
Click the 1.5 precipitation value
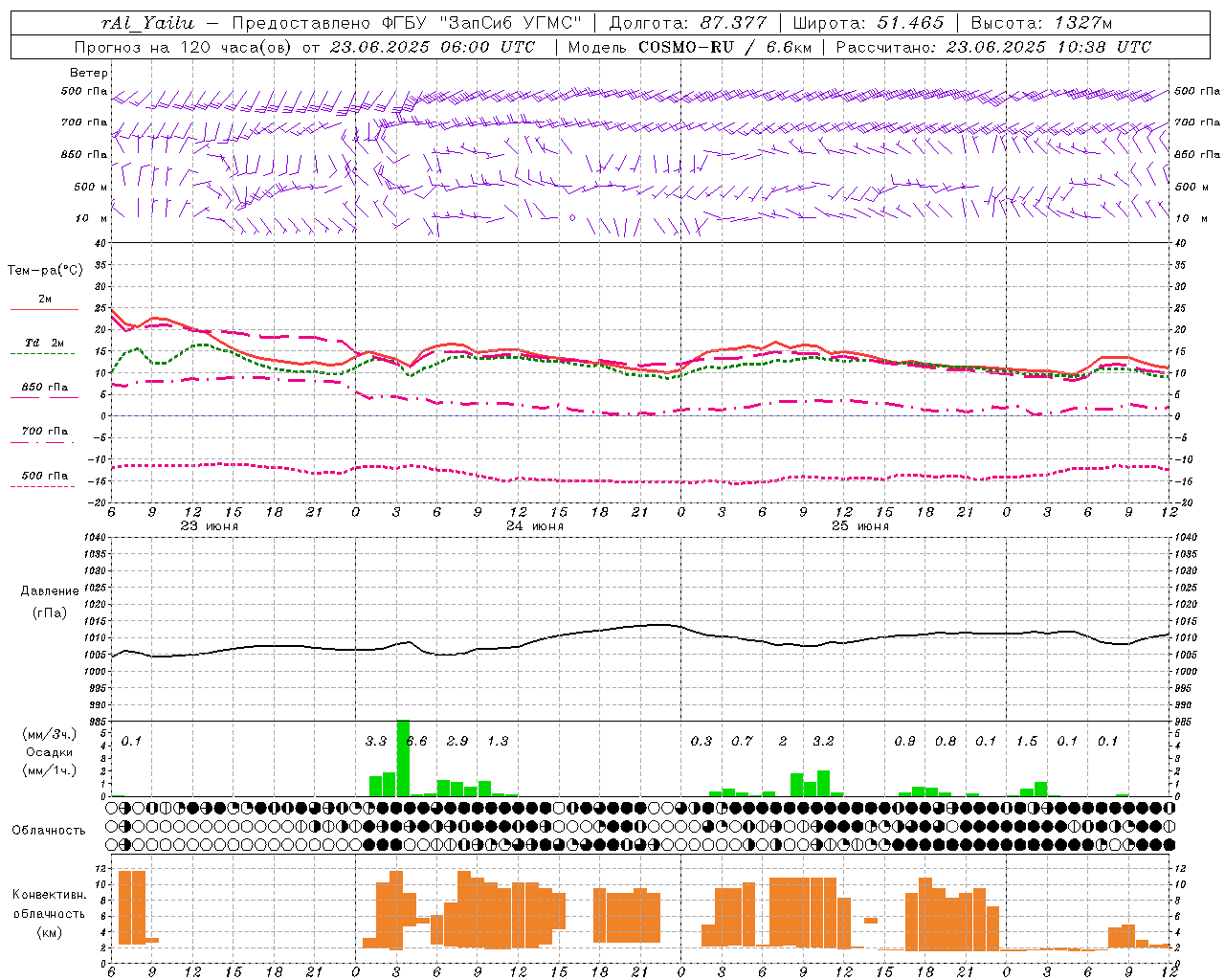[x=1027, y=741]
